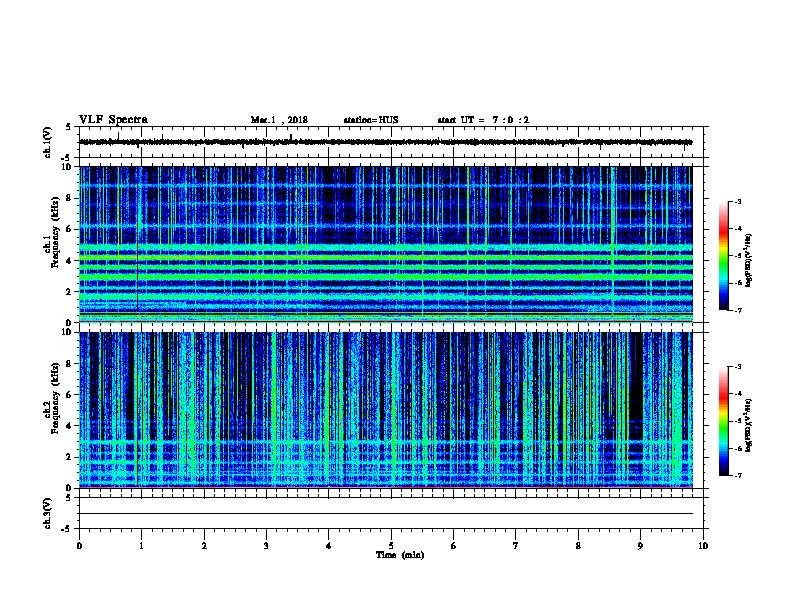Click time axis tick label "9"

click(x=640, y=546)
